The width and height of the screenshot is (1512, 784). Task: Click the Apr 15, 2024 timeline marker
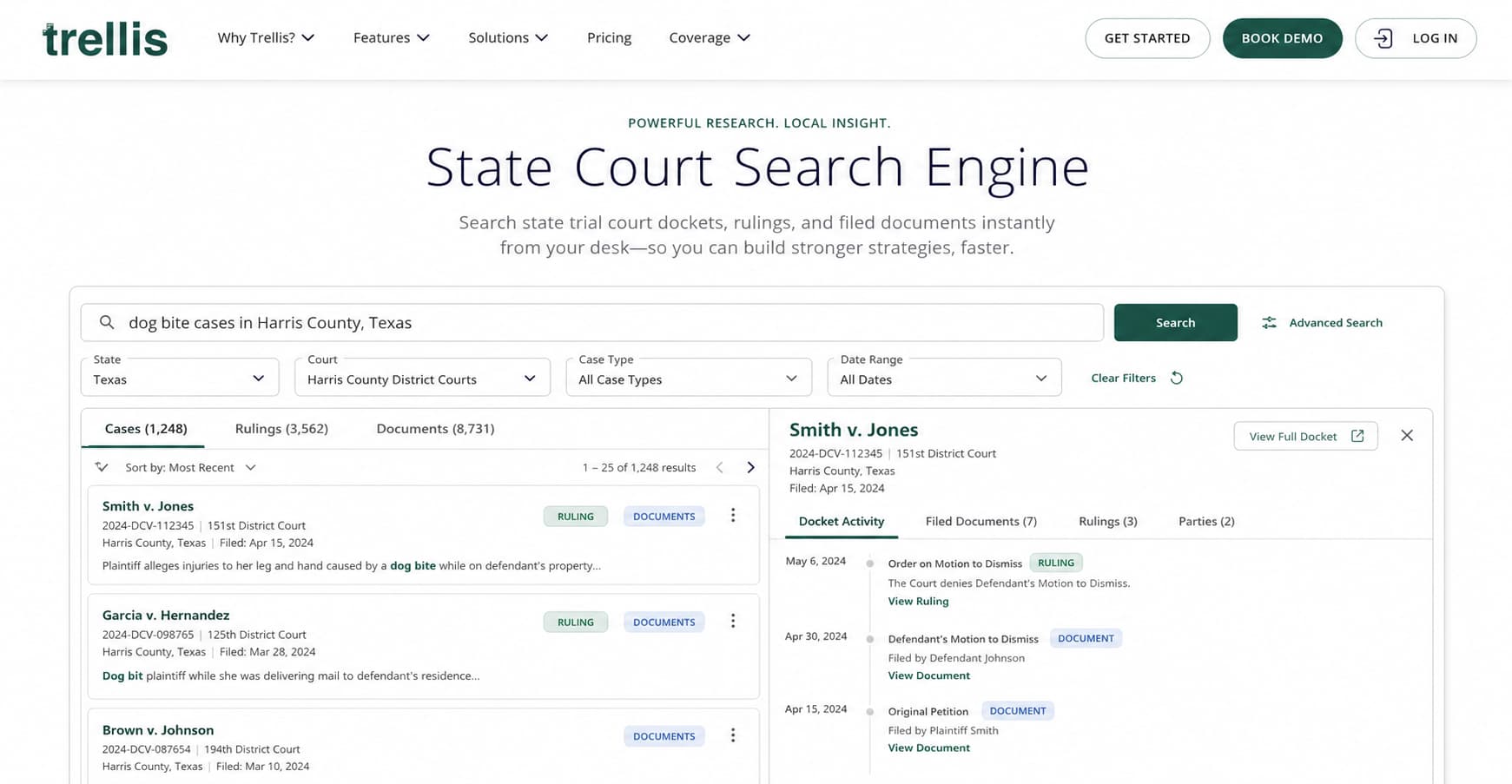[869, 712]
